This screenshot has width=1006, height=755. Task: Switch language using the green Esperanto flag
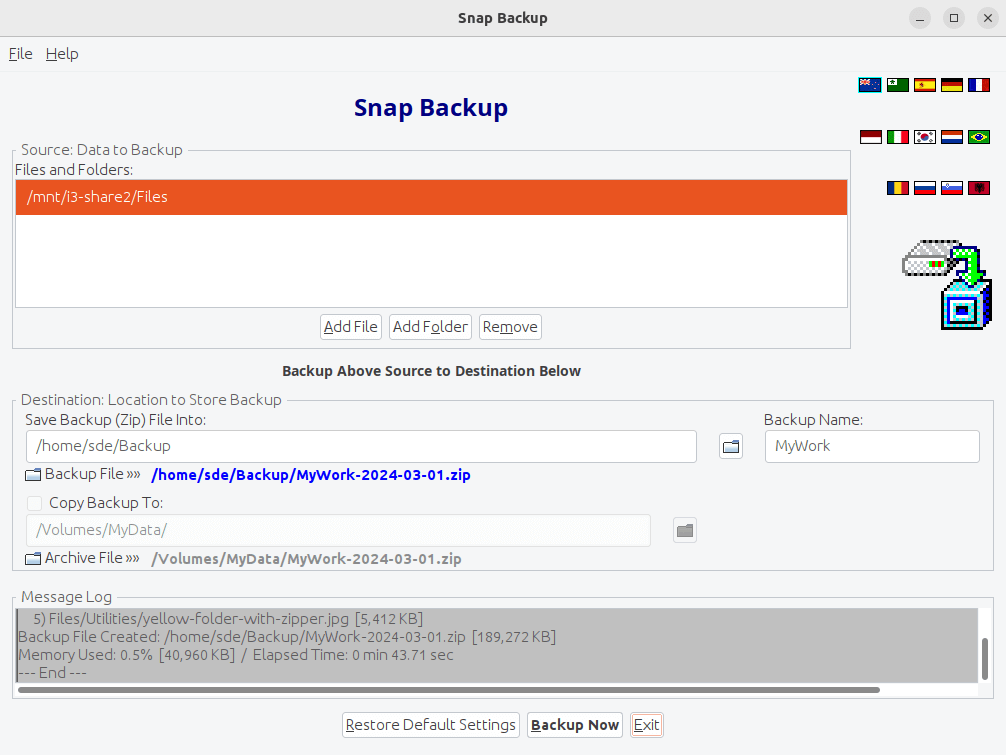click(898, 85)
